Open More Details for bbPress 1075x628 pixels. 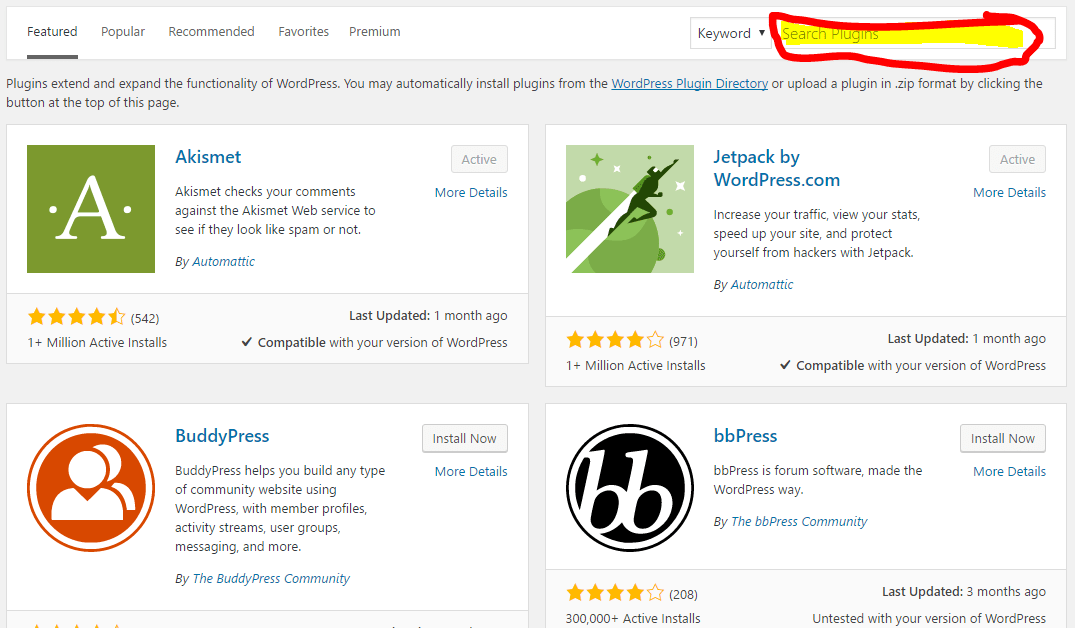tap(1009, 472)
